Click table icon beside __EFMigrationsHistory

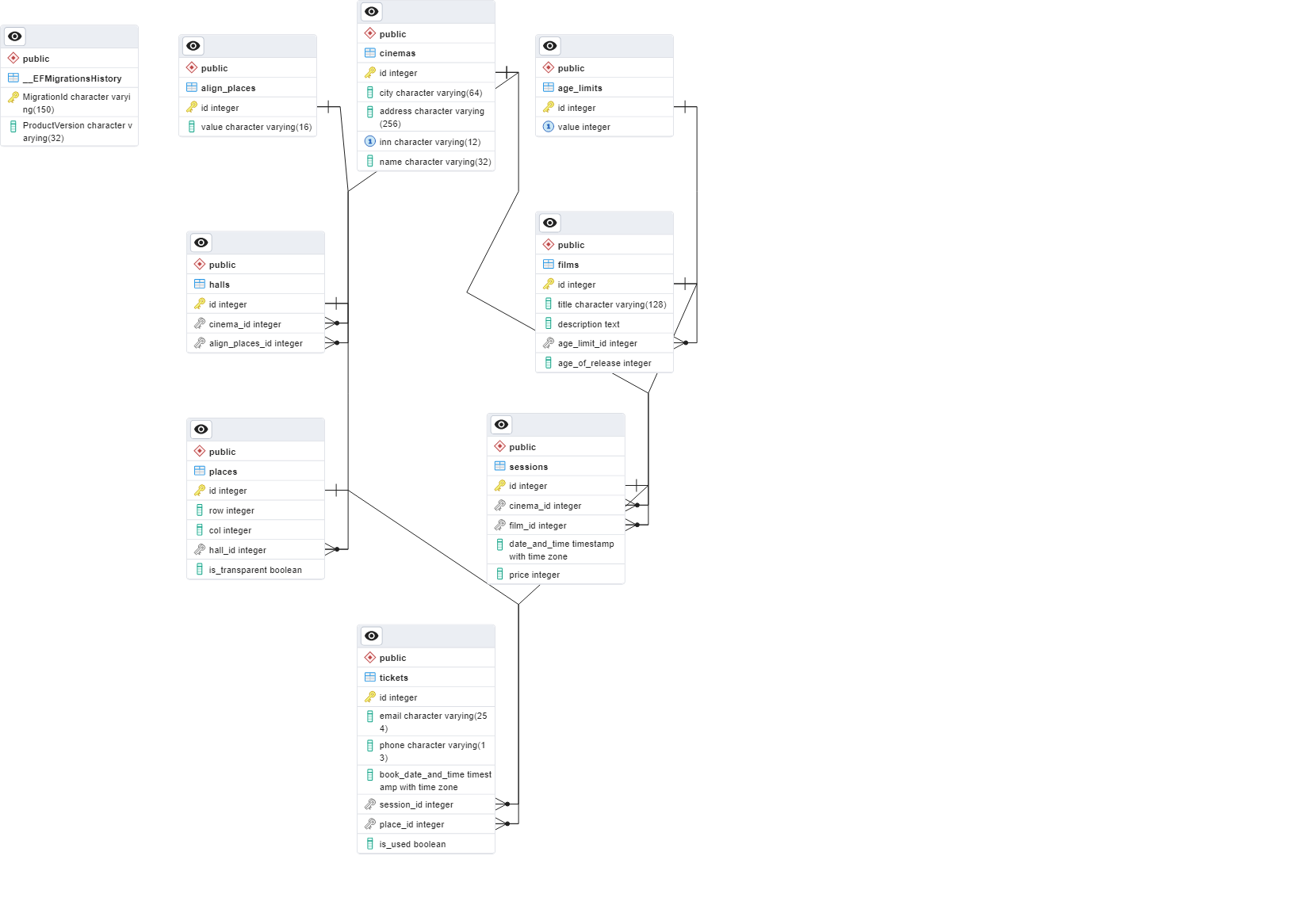(x=13, y=78)
